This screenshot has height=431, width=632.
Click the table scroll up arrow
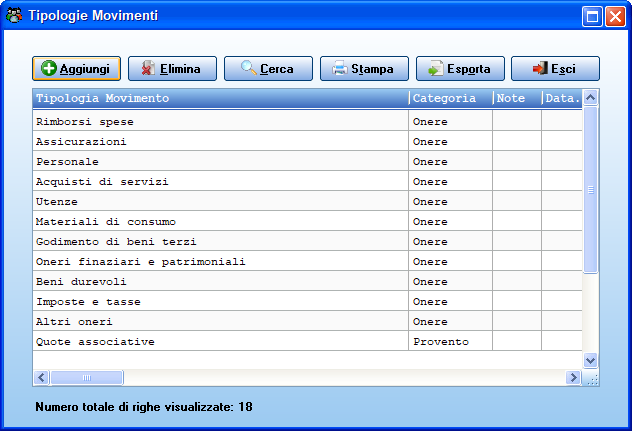[590, 98]
